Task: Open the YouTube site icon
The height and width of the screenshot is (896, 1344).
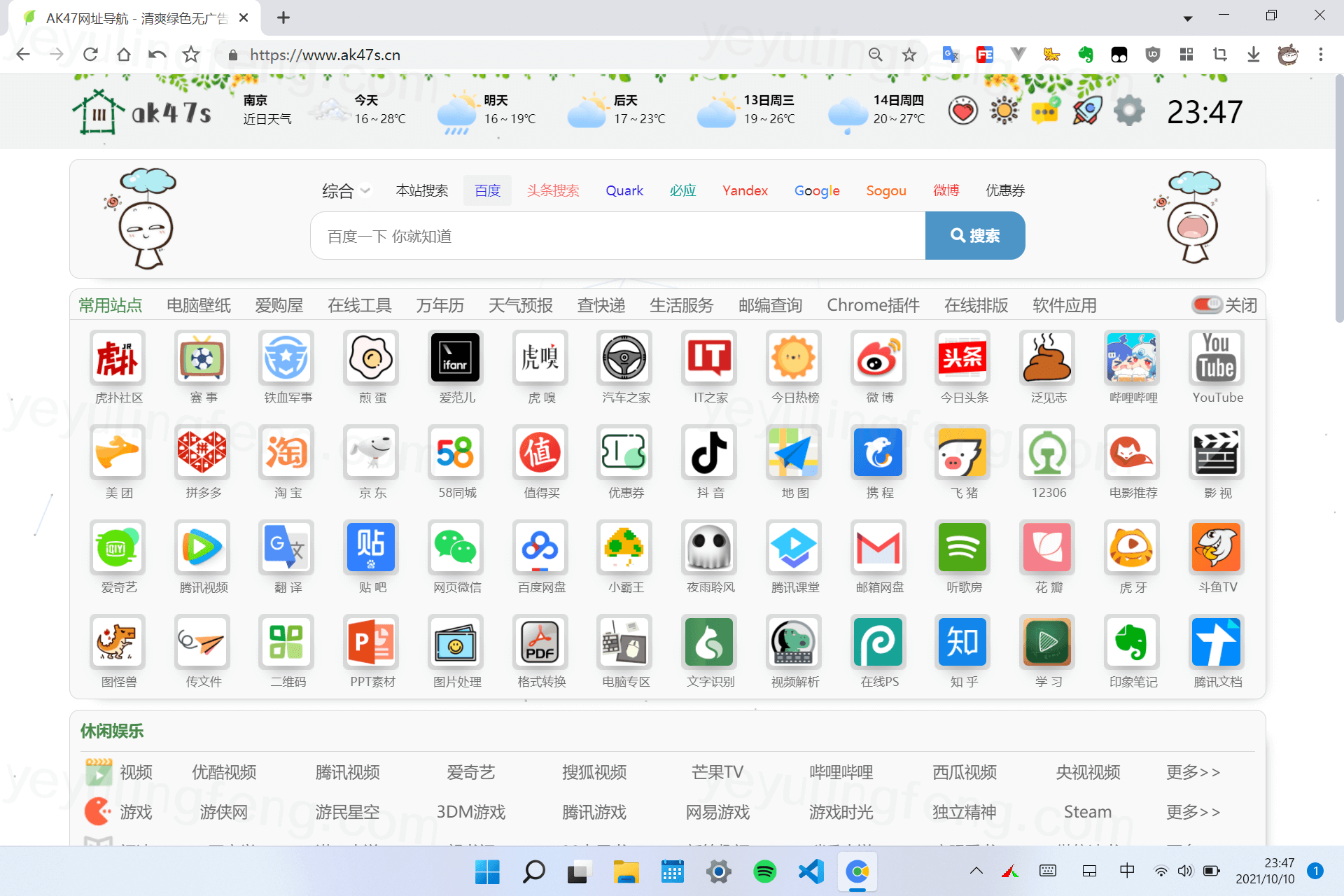Action: [x=1217, y=358]
